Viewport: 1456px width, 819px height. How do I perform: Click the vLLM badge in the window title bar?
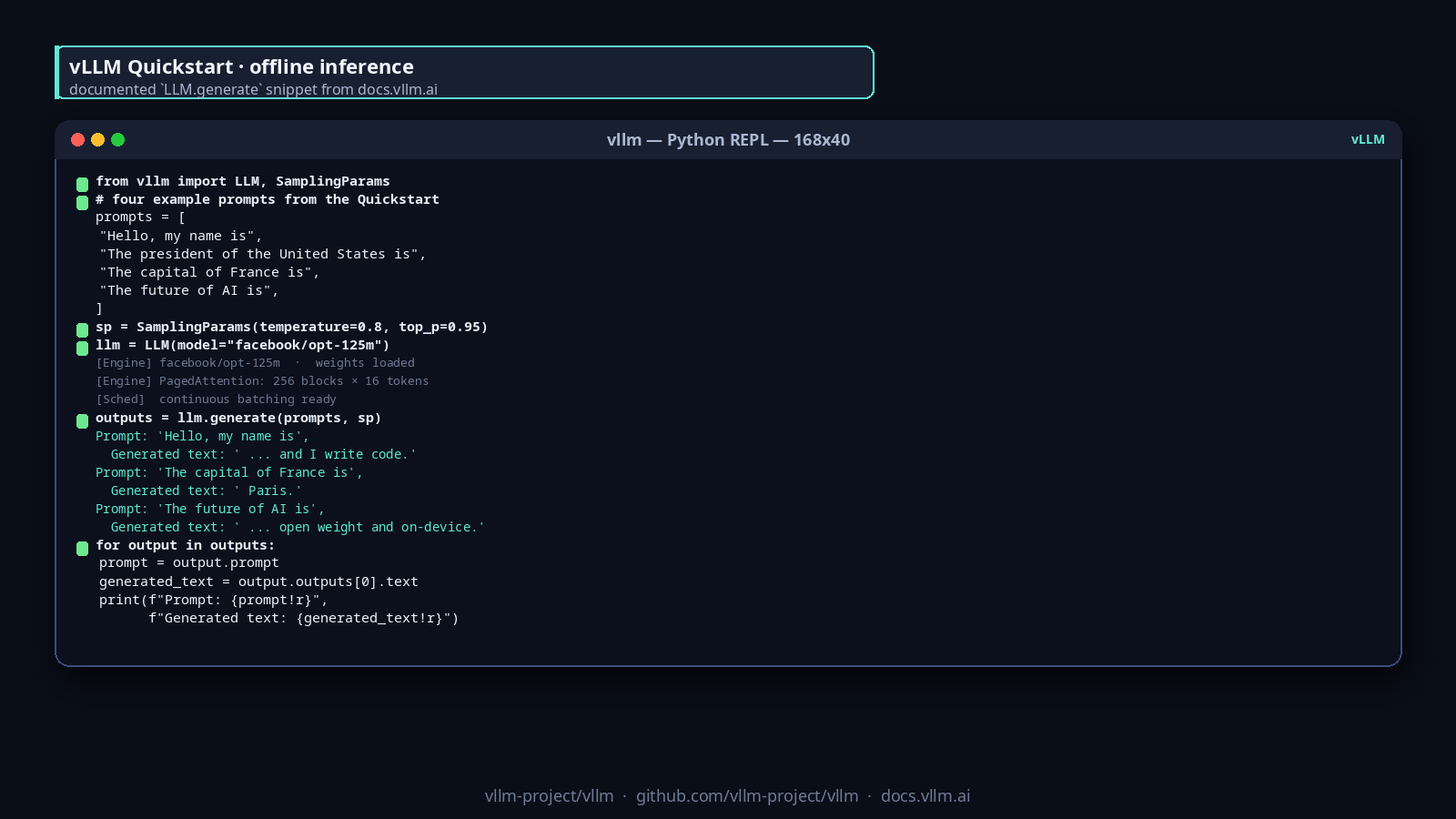[1368, 139]
